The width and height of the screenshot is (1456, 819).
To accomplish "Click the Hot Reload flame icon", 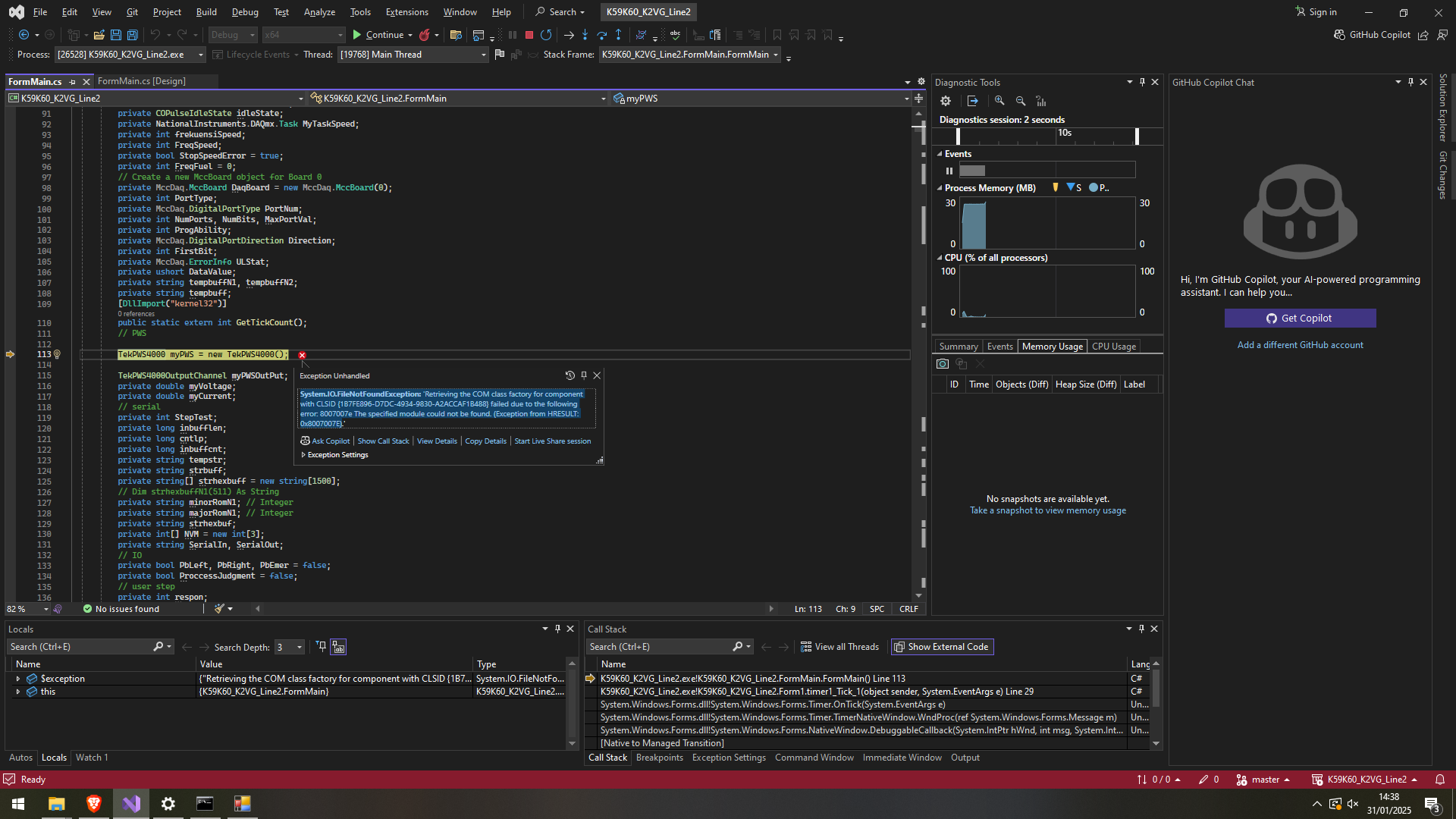I will [x=425, y=35].
